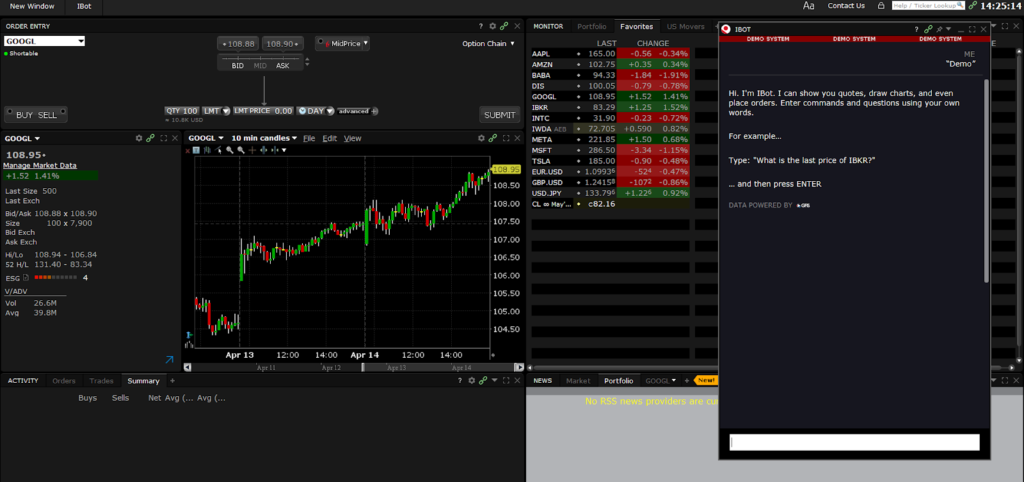
Task: Open Order Entry panel help question mark
Action: 480,26
